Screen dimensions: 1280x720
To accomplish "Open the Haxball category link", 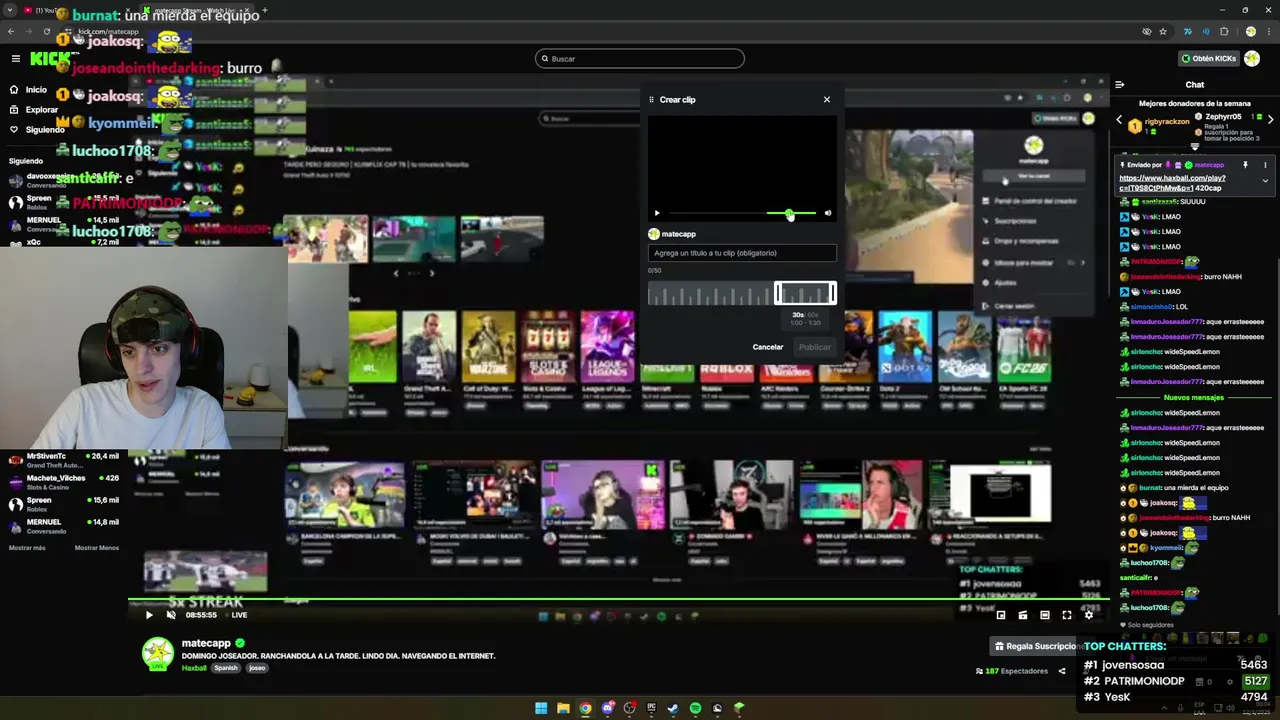I will 194,668.
